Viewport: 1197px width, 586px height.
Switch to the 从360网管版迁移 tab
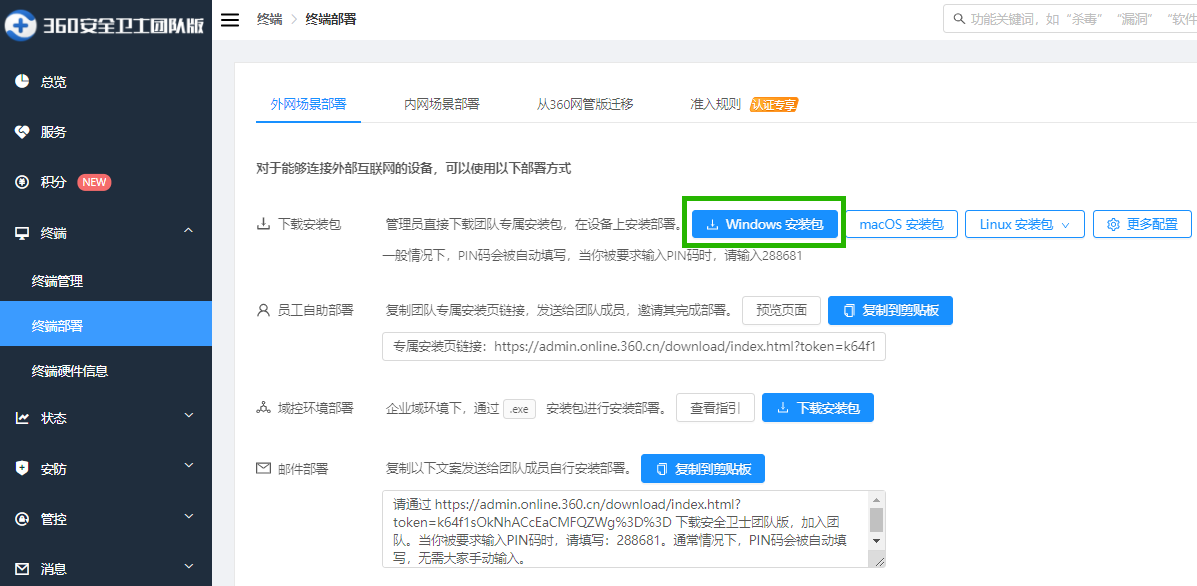[586, 105]
